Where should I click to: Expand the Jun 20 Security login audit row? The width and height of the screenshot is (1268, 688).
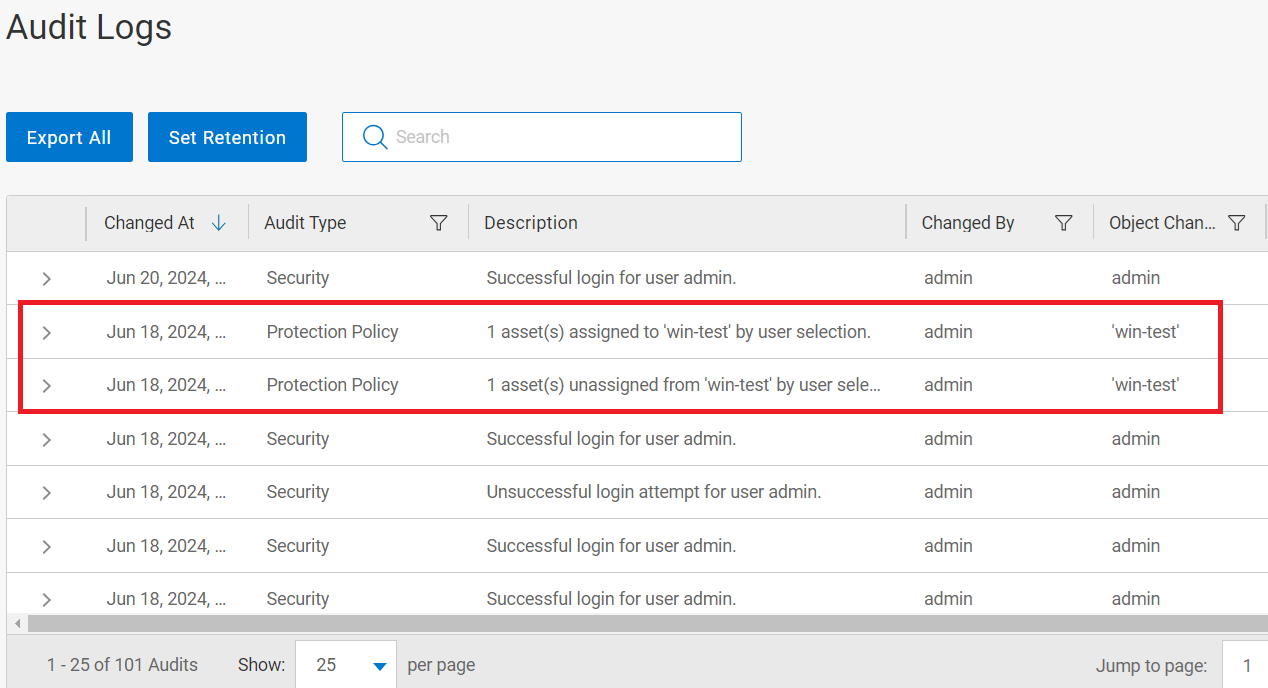[45, 278]
